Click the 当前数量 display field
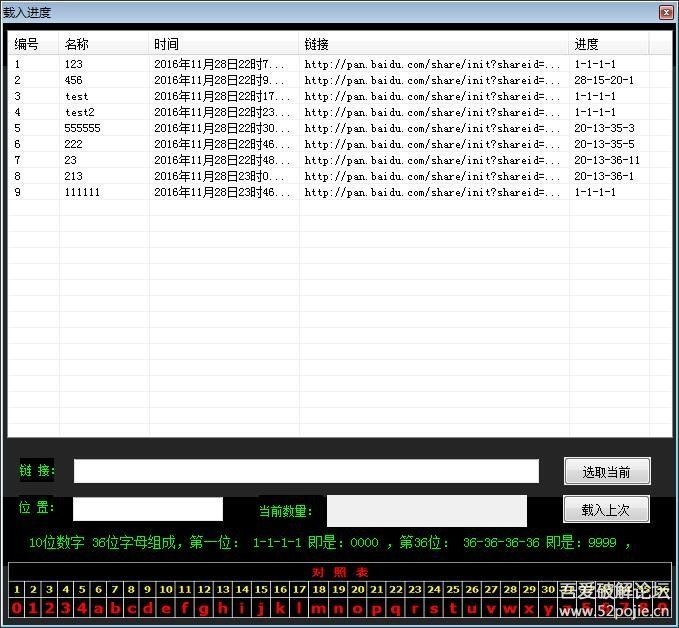 pyautogui.click(x=426, y=510)
